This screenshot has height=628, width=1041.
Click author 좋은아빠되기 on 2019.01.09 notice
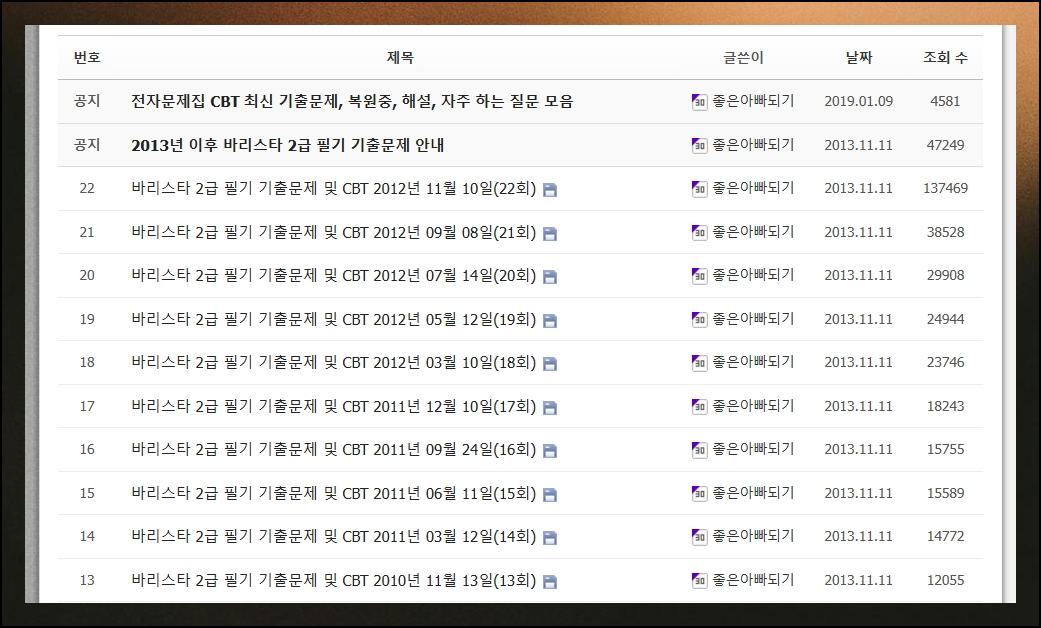coord(753,102)
